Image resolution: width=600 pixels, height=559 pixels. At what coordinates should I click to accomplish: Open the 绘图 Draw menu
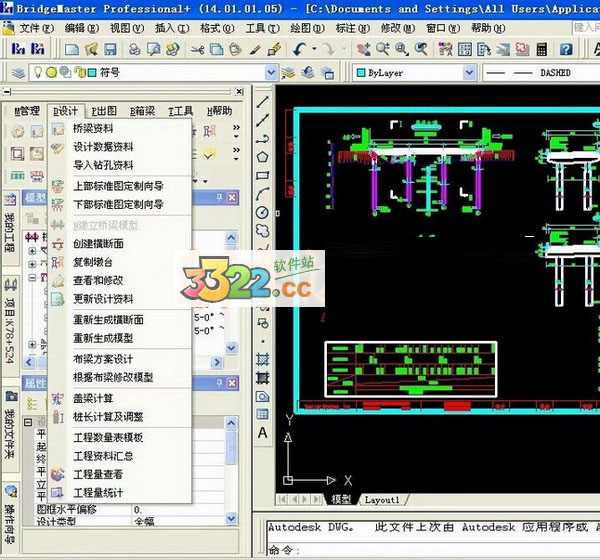tap(307, 28)
